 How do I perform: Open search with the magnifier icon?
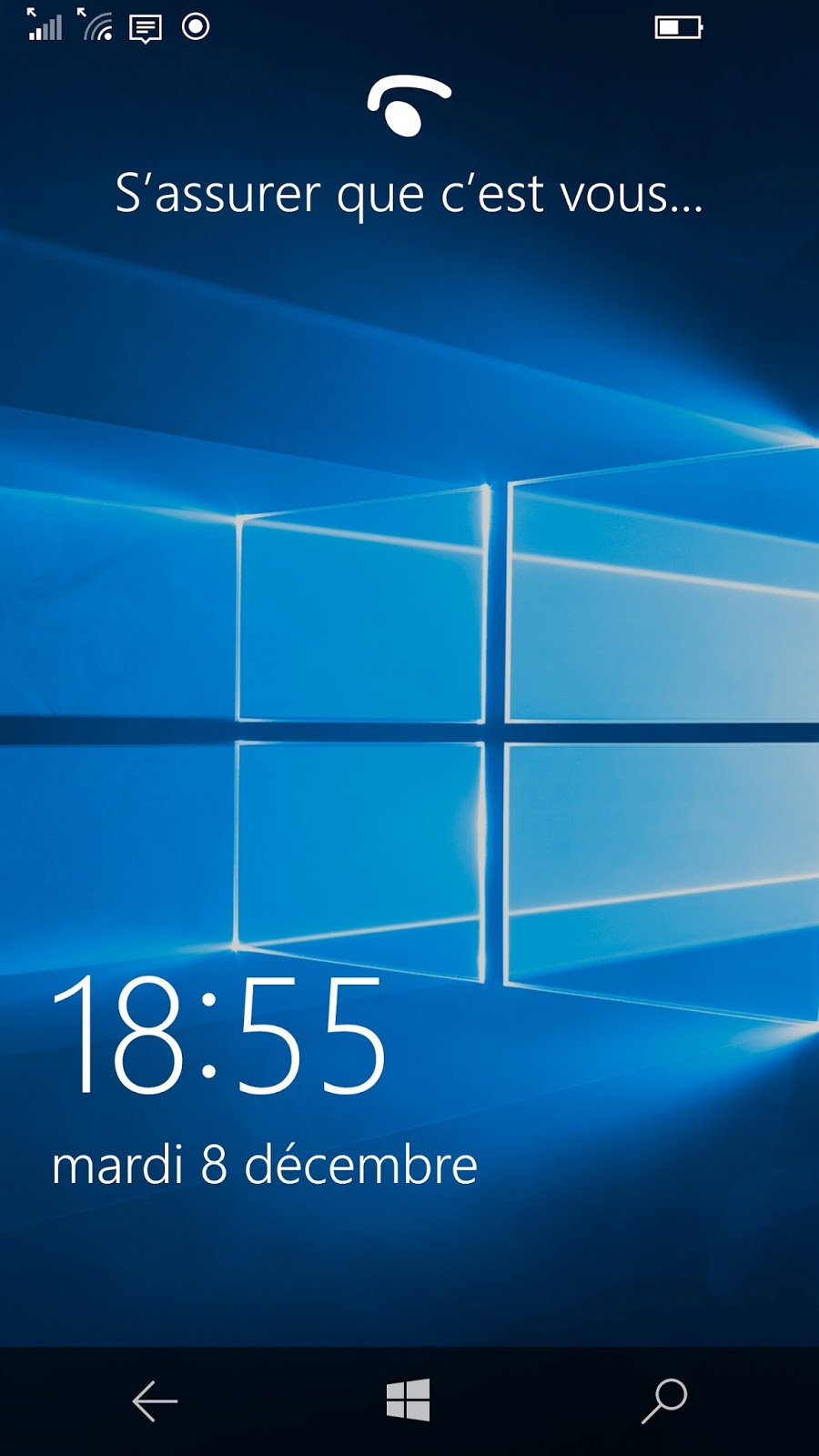pos(664,1401)
